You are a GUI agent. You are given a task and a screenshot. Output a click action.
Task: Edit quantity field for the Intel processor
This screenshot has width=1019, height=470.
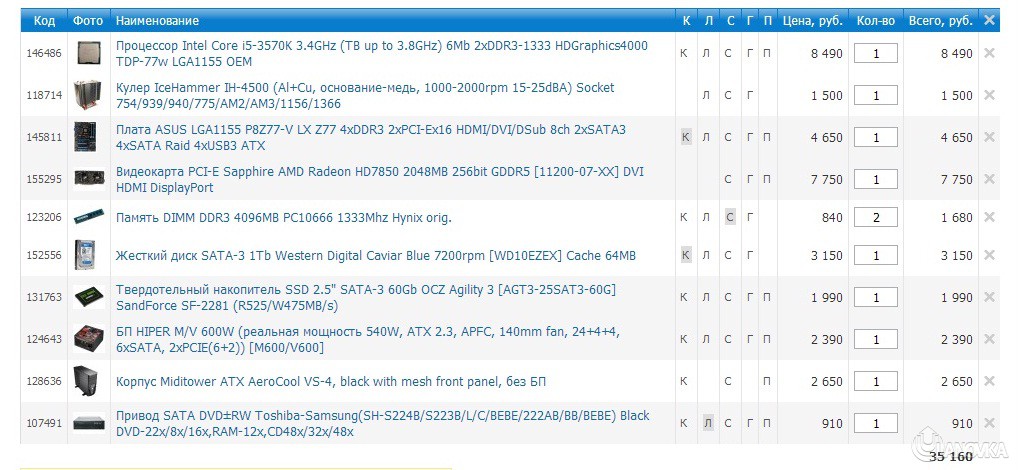875,53
